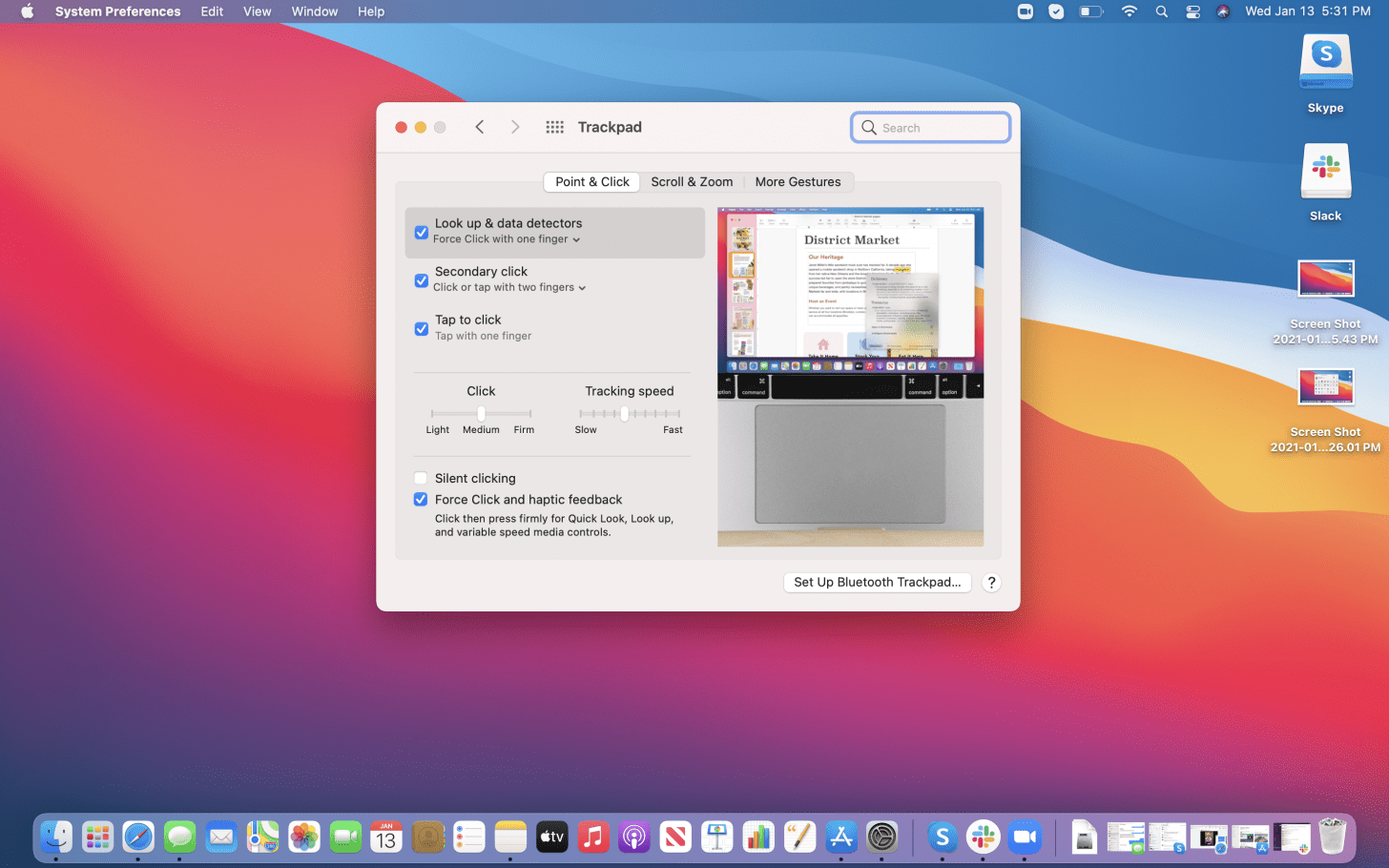This screenshot has height=868, width=1389.
Task: Open the Apple menu
Action: [27, 11]
